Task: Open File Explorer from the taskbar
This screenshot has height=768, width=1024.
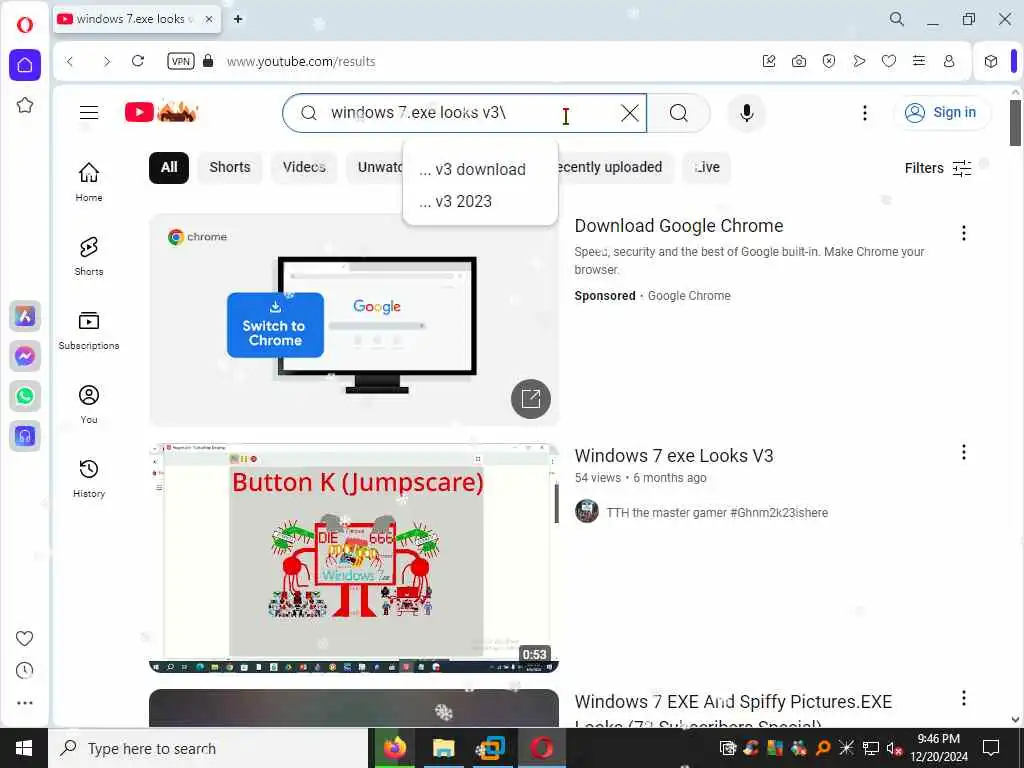Action: 443,748
